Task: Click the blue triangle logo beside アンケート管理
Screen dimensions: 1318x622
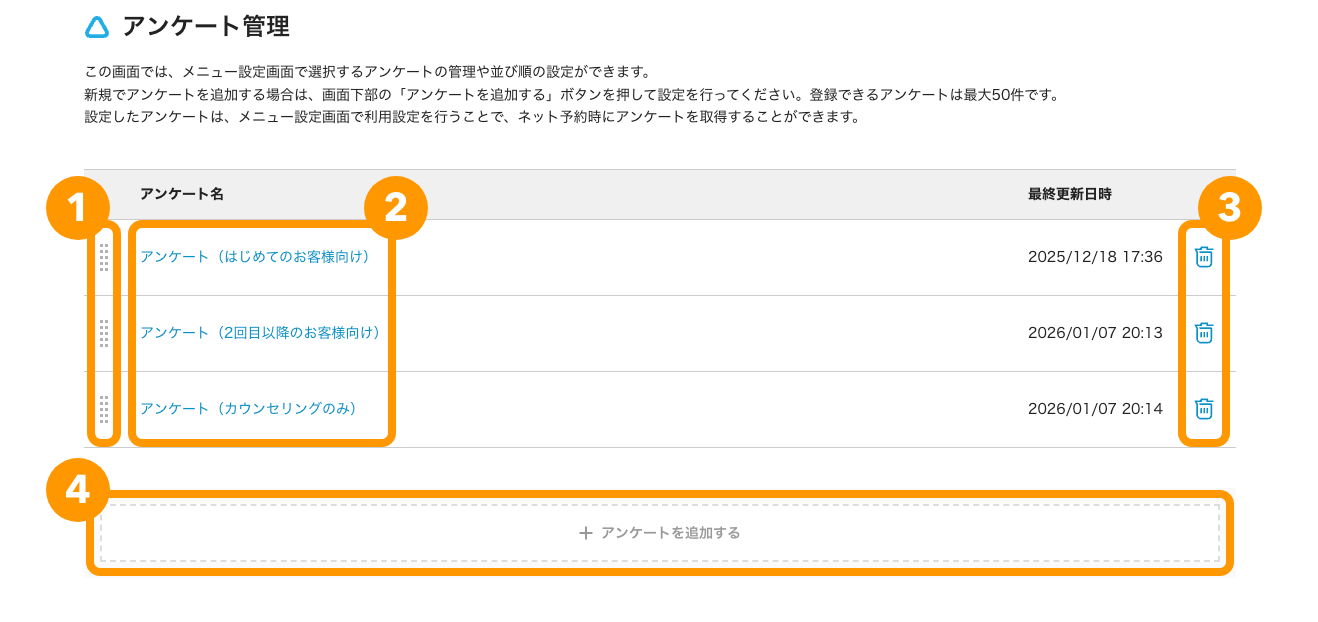Action: pyautogui.click(x=97, y=28)
